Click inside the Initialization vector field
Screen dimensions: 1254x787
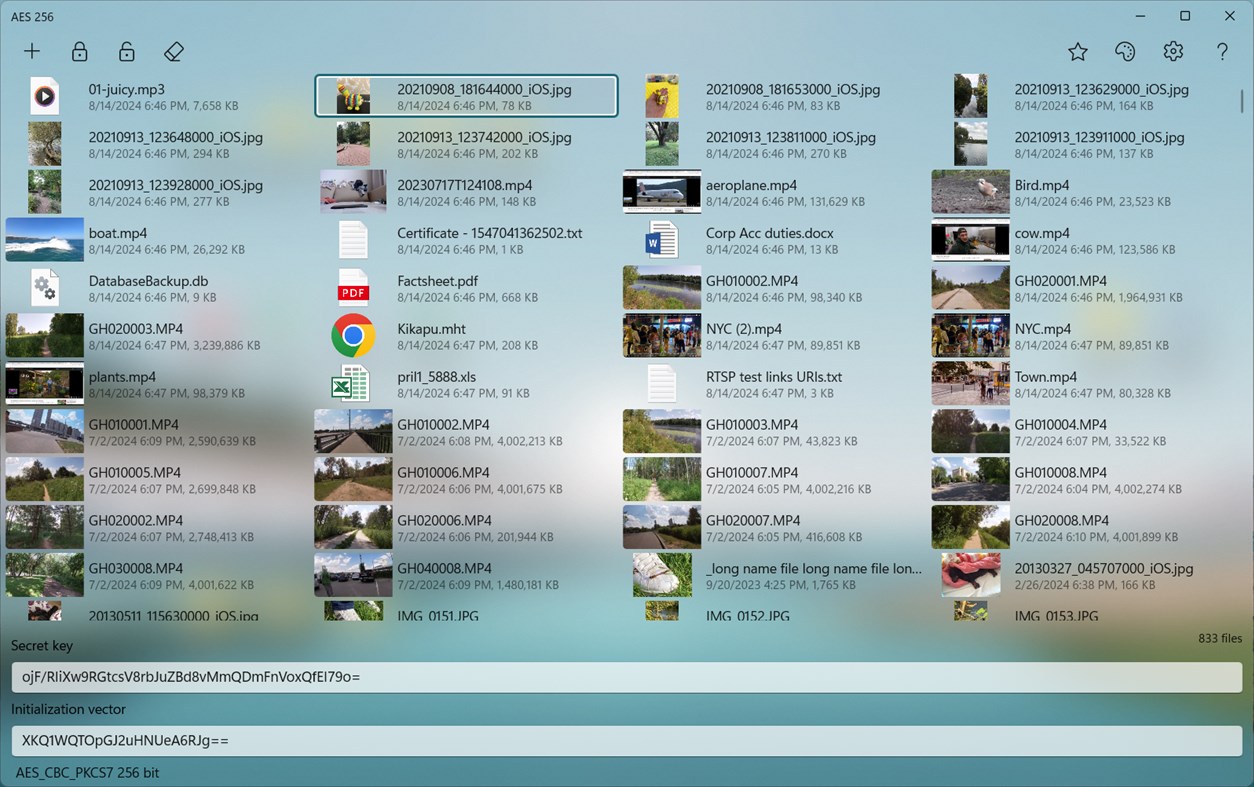(x=627, y=741)
